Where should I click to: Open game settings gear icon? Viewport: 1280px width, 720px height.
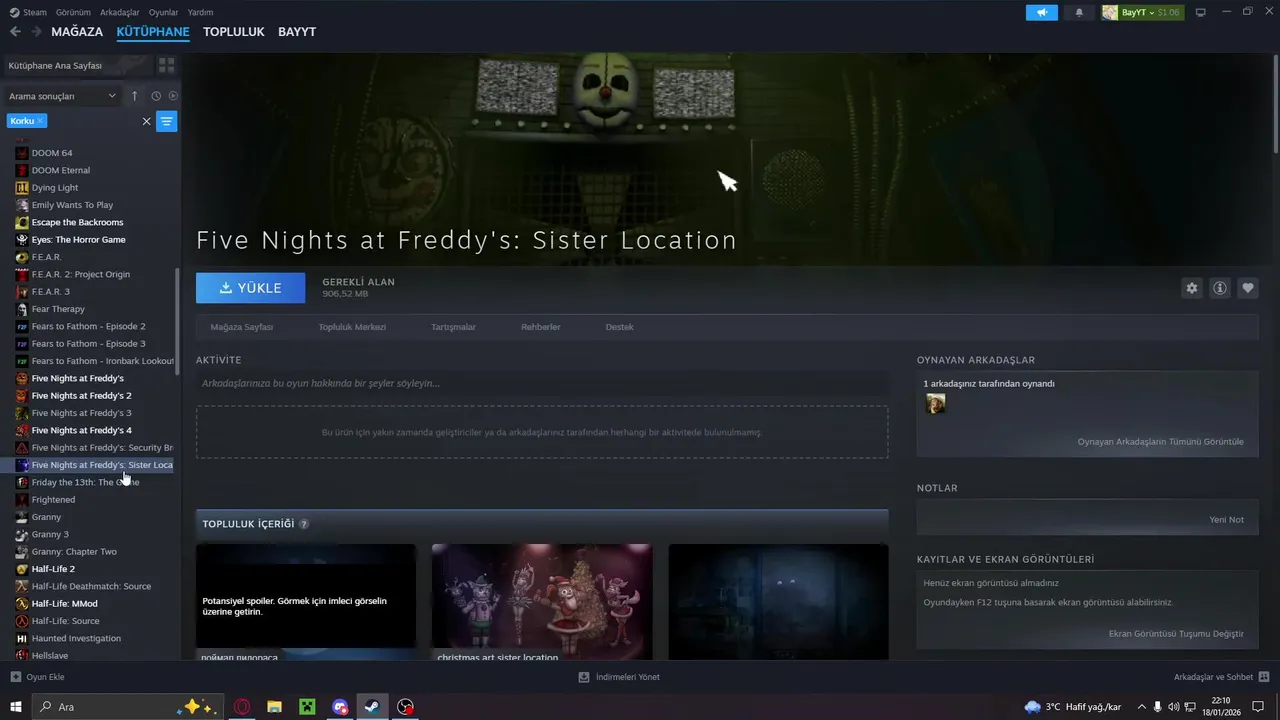tap(1192, 288)
